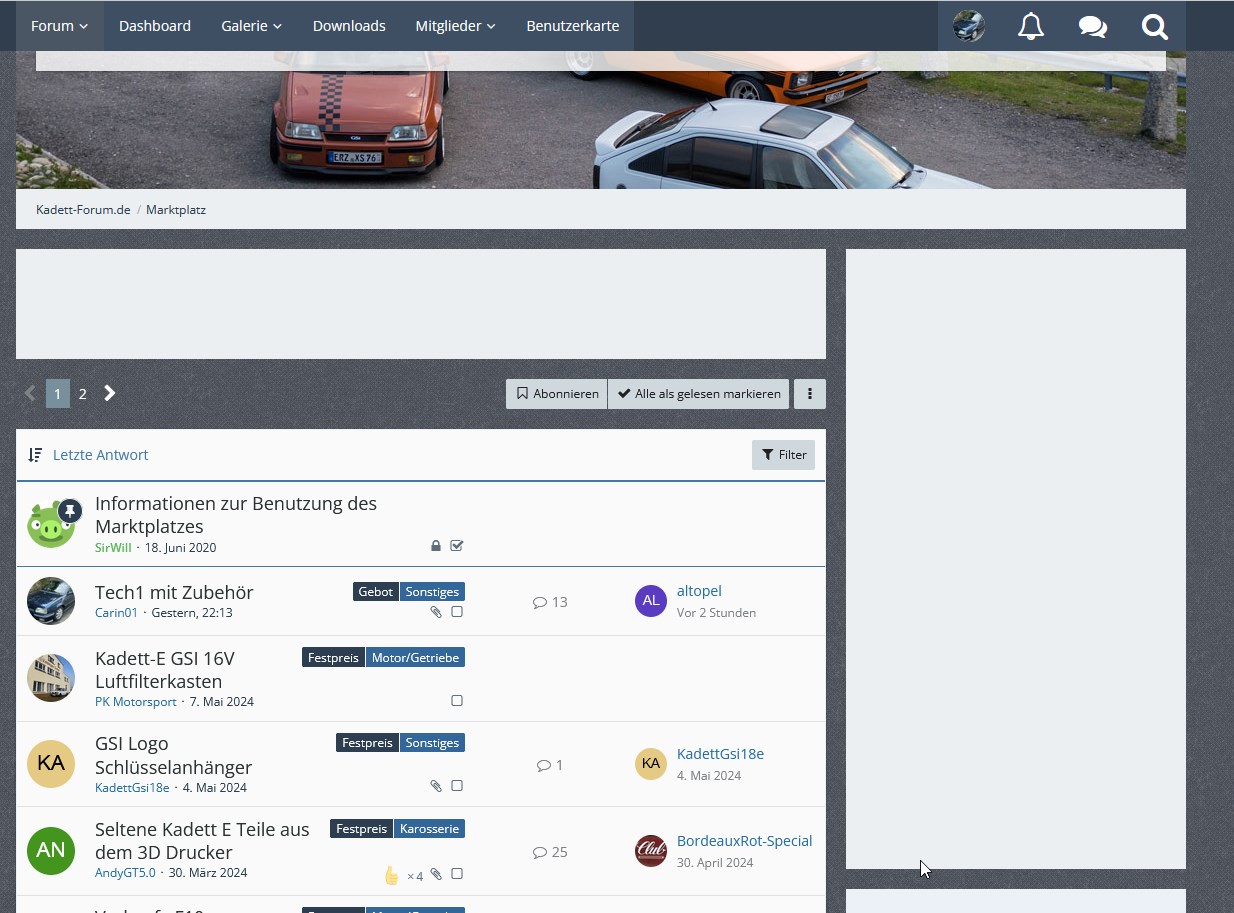Tick the checkbox for Tech1 mit Zubehör
The image size is (1234, 913).
tap(457, 612)
